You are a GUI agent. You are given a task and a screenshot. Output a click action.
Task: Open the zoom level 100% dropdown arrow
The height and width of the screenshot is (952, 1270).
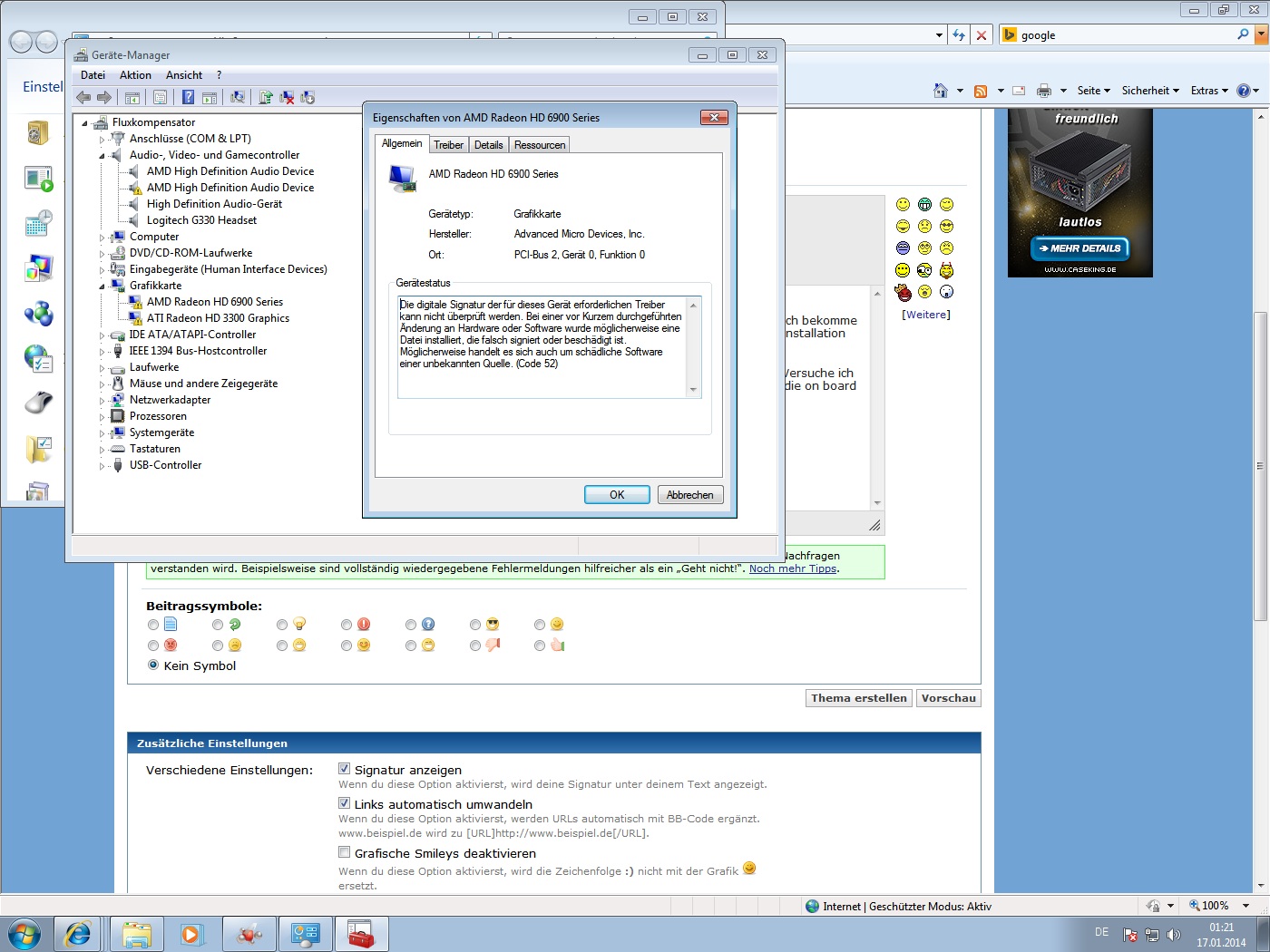tap(1246, 906)
